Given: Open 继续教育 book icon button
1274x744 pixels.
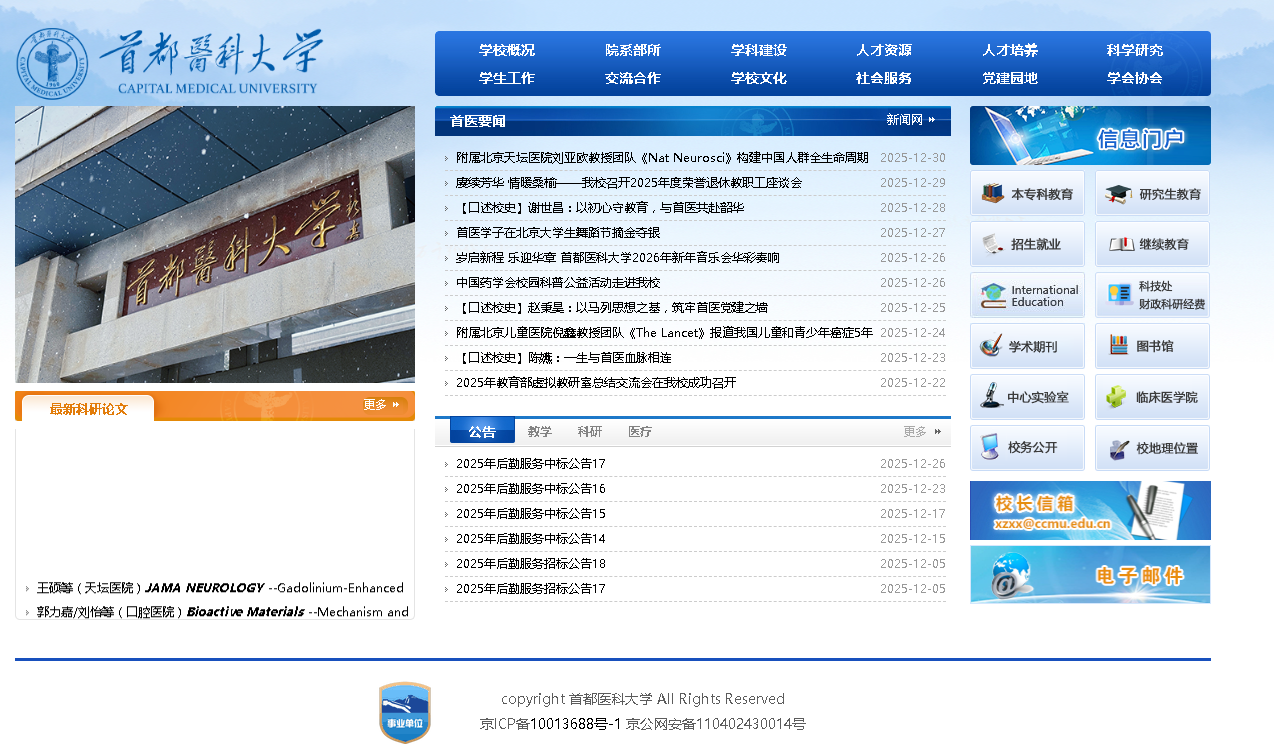Looking at the screenshot, I should click(x=1152, y=244).
